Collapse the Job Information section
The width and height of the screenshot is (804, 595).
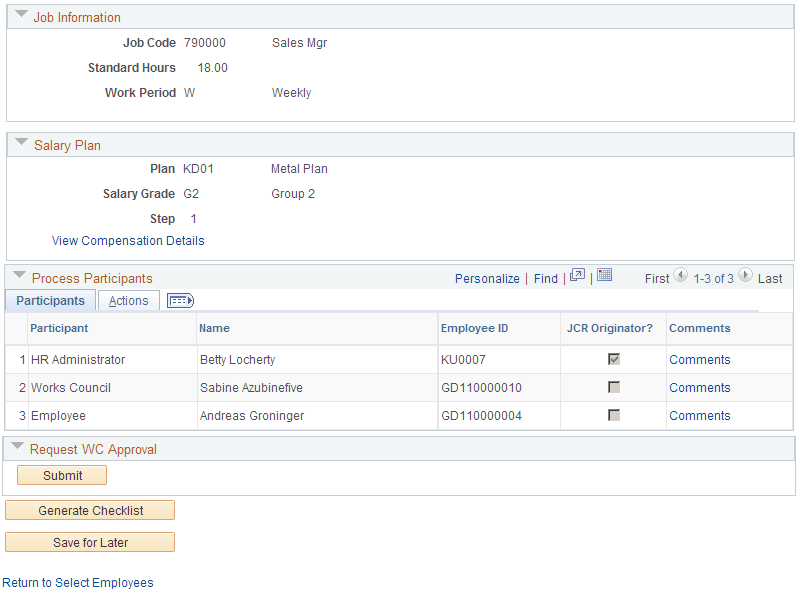[x=20, y=16]
